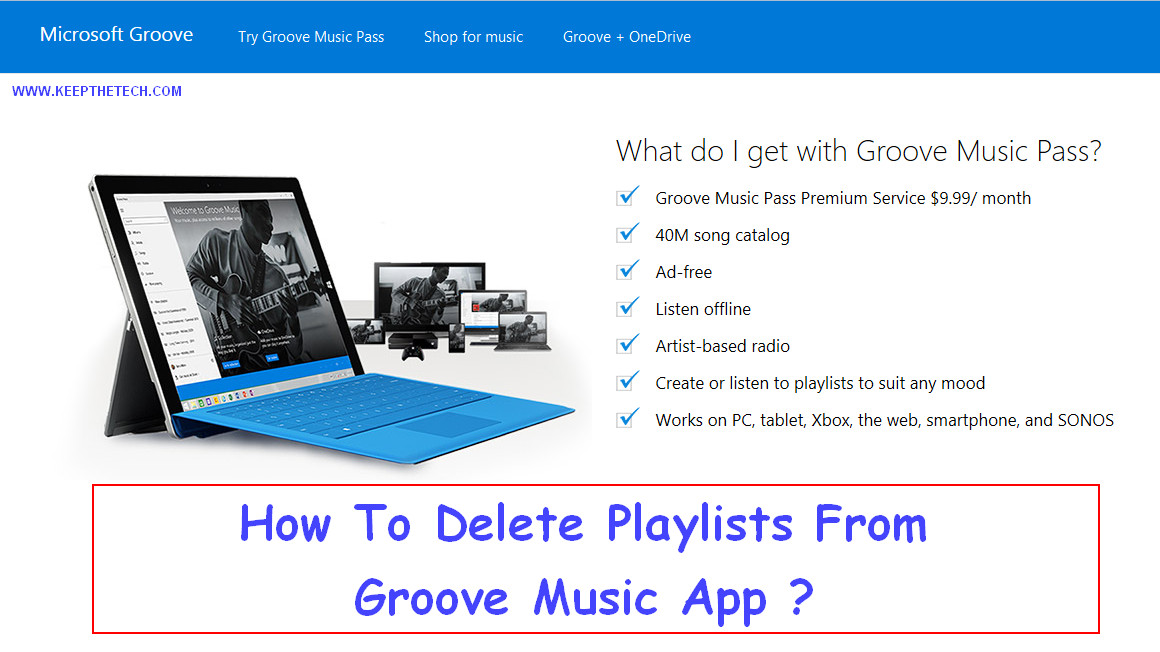Click text Create or listen to playlists to suit any mood

pyautogui.click(x=820, y=383)
